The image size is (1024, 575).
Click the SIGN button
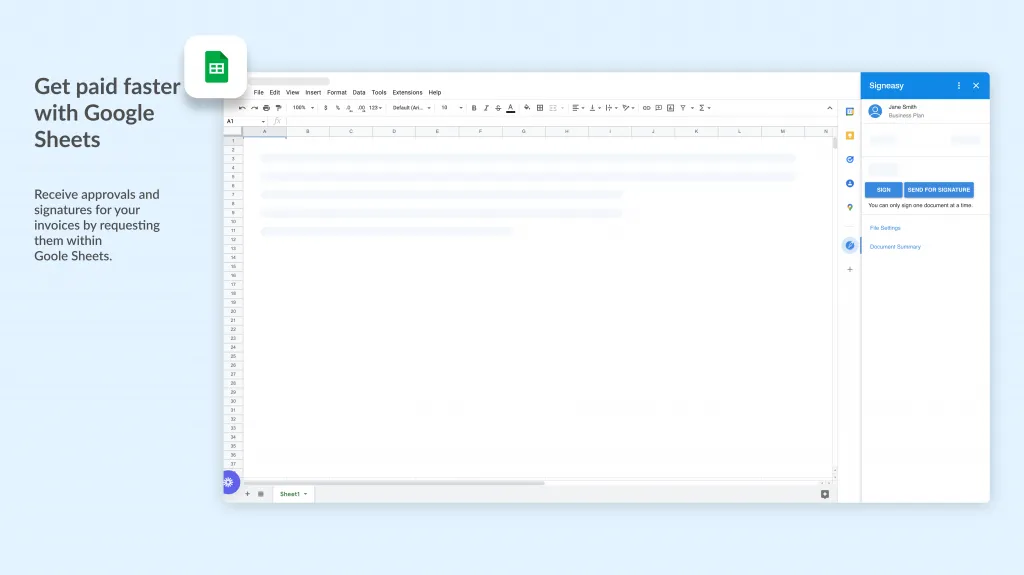point(884,189)
